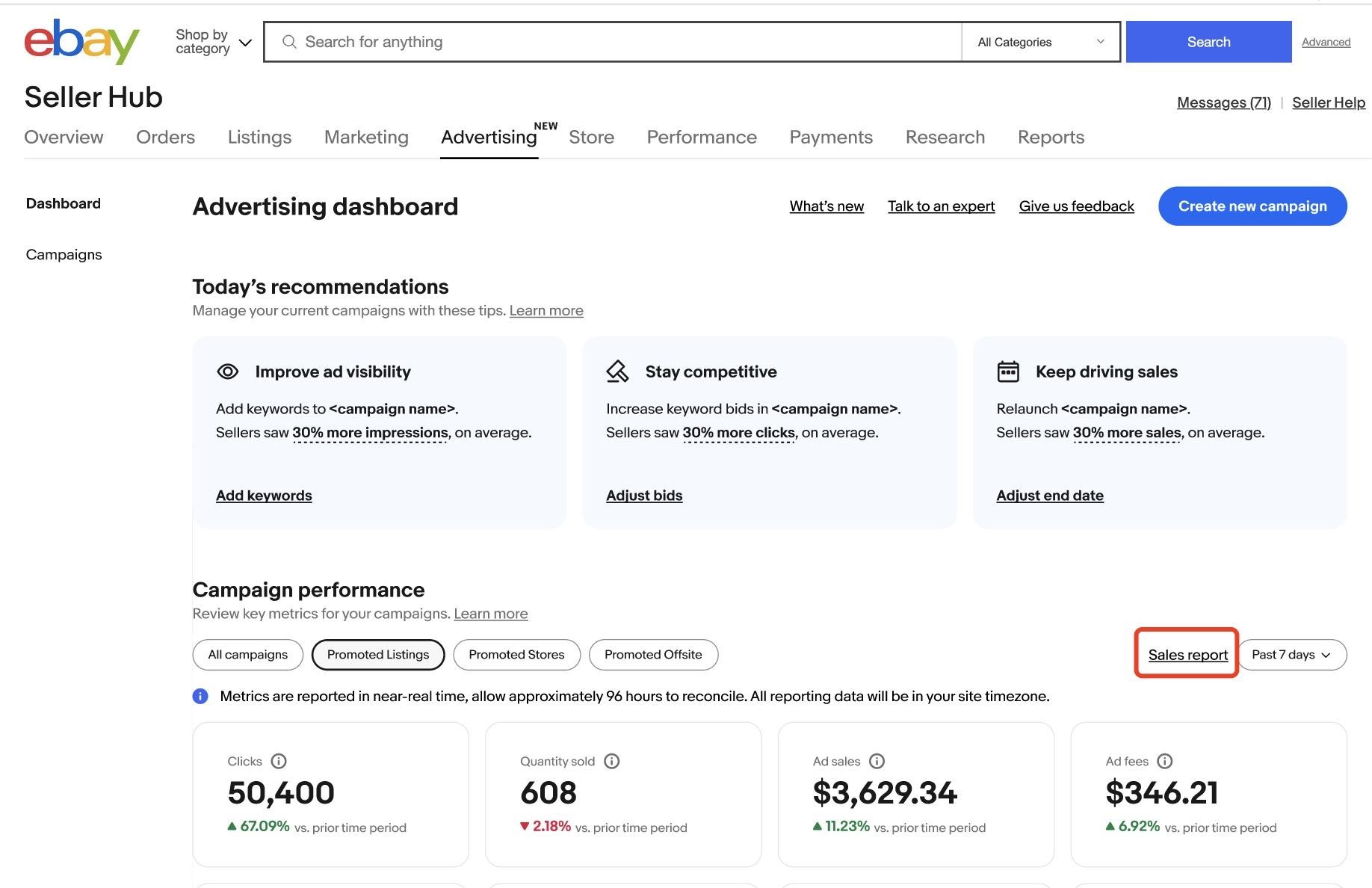Click the What's new link

tap(826, 206)
